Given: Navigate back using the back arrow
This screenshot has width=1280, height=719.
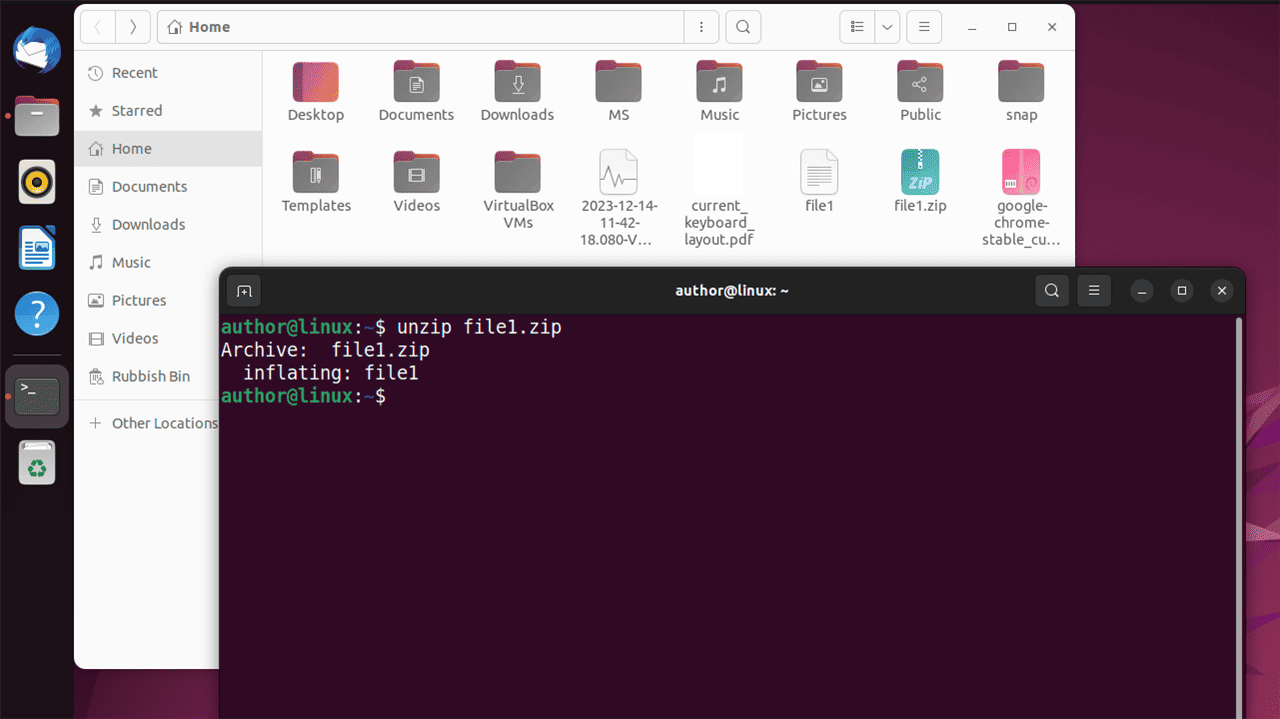Looking at the screenshot, I should tap(97, 27).
